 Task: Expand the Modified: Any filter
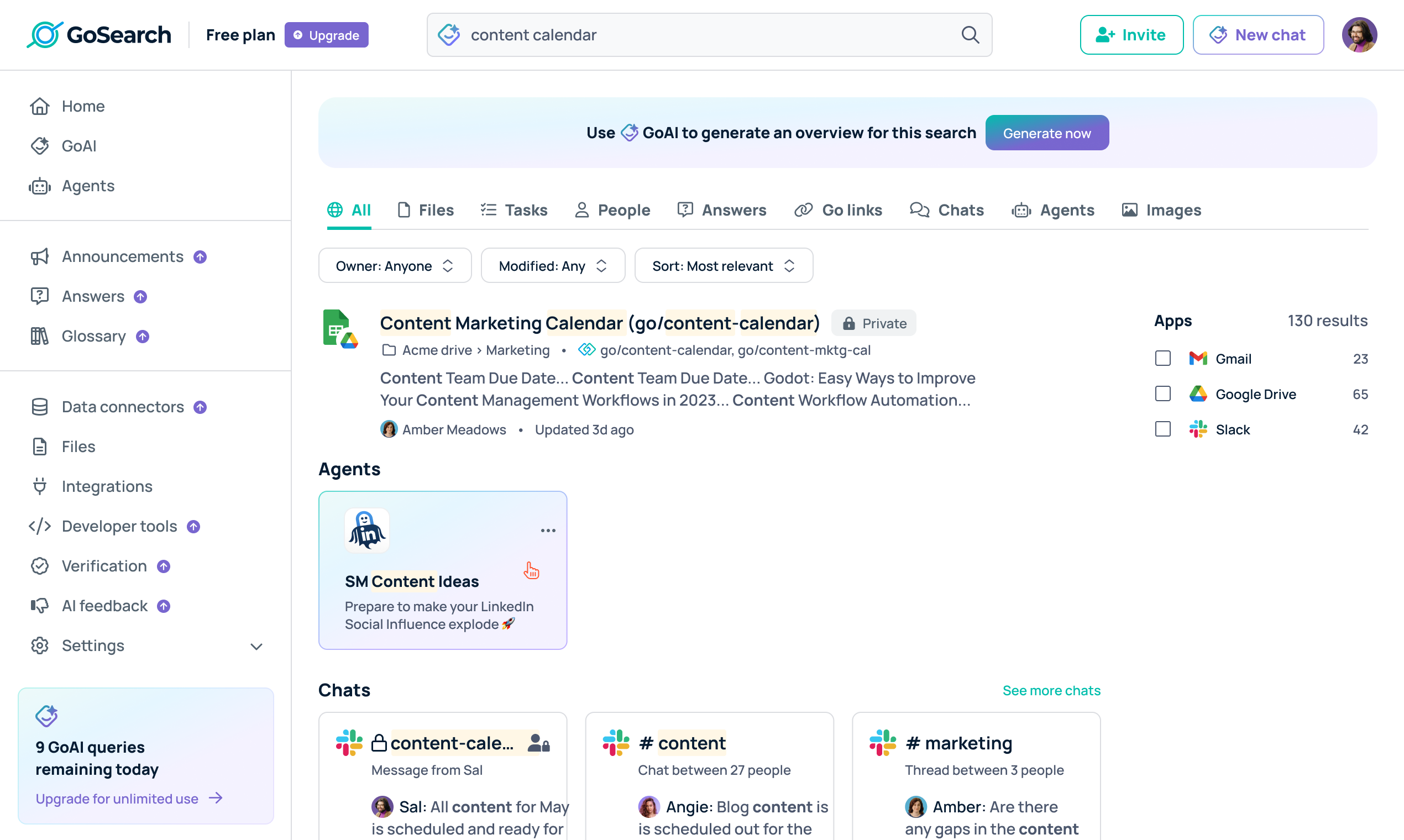pos(553,266)
